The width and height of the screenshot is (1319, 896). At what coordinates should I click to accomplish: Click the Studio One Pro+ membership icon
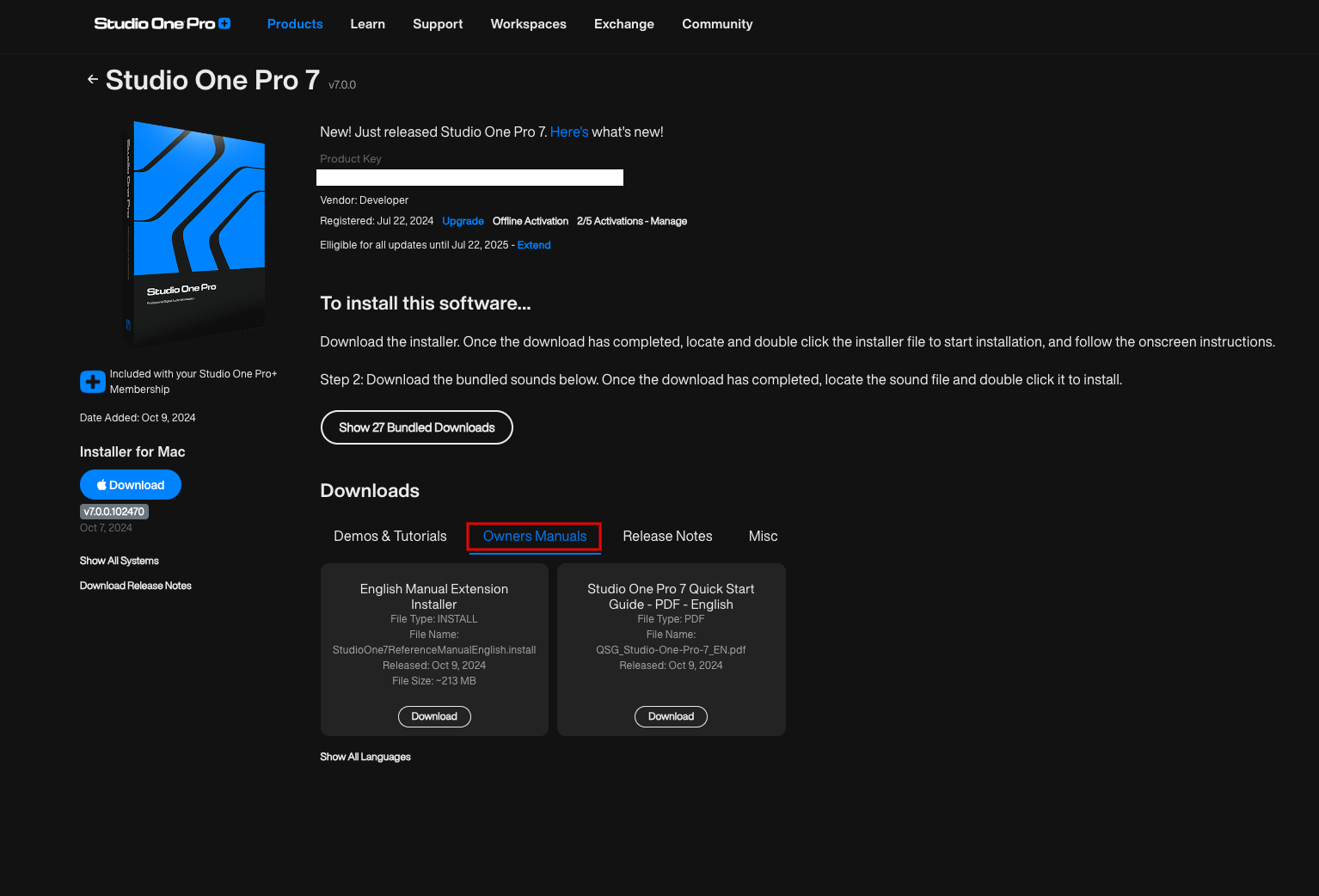click(92, 381)
